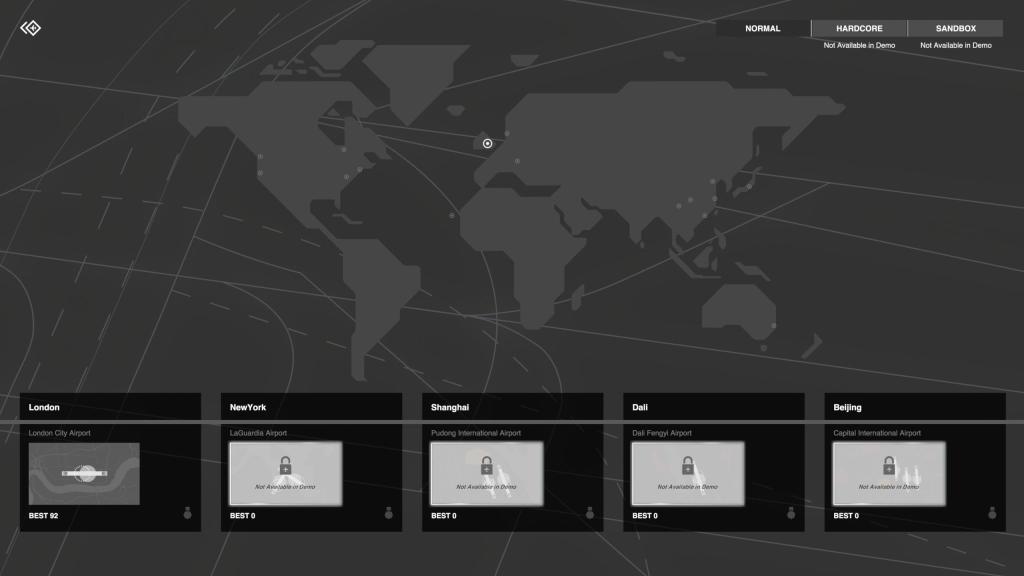1024x576 pixels.
Task: Select the NewYork level card title
Action: tap(248, 407)
